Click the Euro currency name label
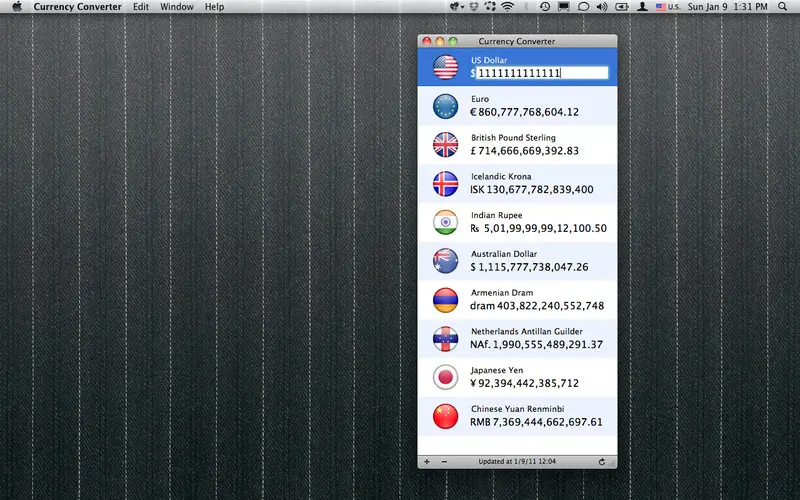This screenshot has width=800, height=500. coord(480,99)
